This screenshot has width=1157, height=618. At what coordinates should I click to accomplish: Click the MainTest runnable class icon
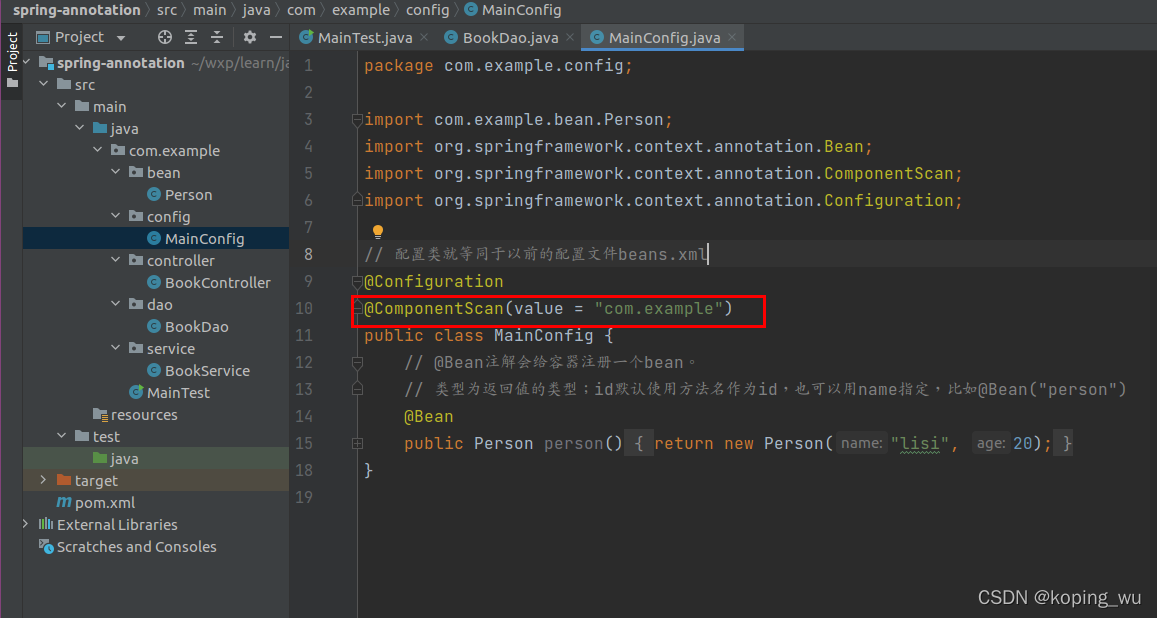point(137,392)
